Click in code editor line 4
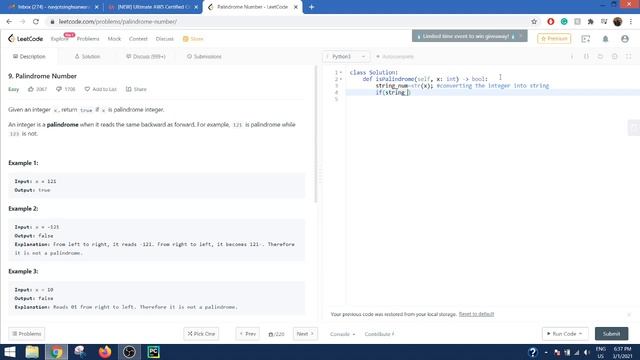This screenshot has height=360, width=640. (x=492, y=92)
